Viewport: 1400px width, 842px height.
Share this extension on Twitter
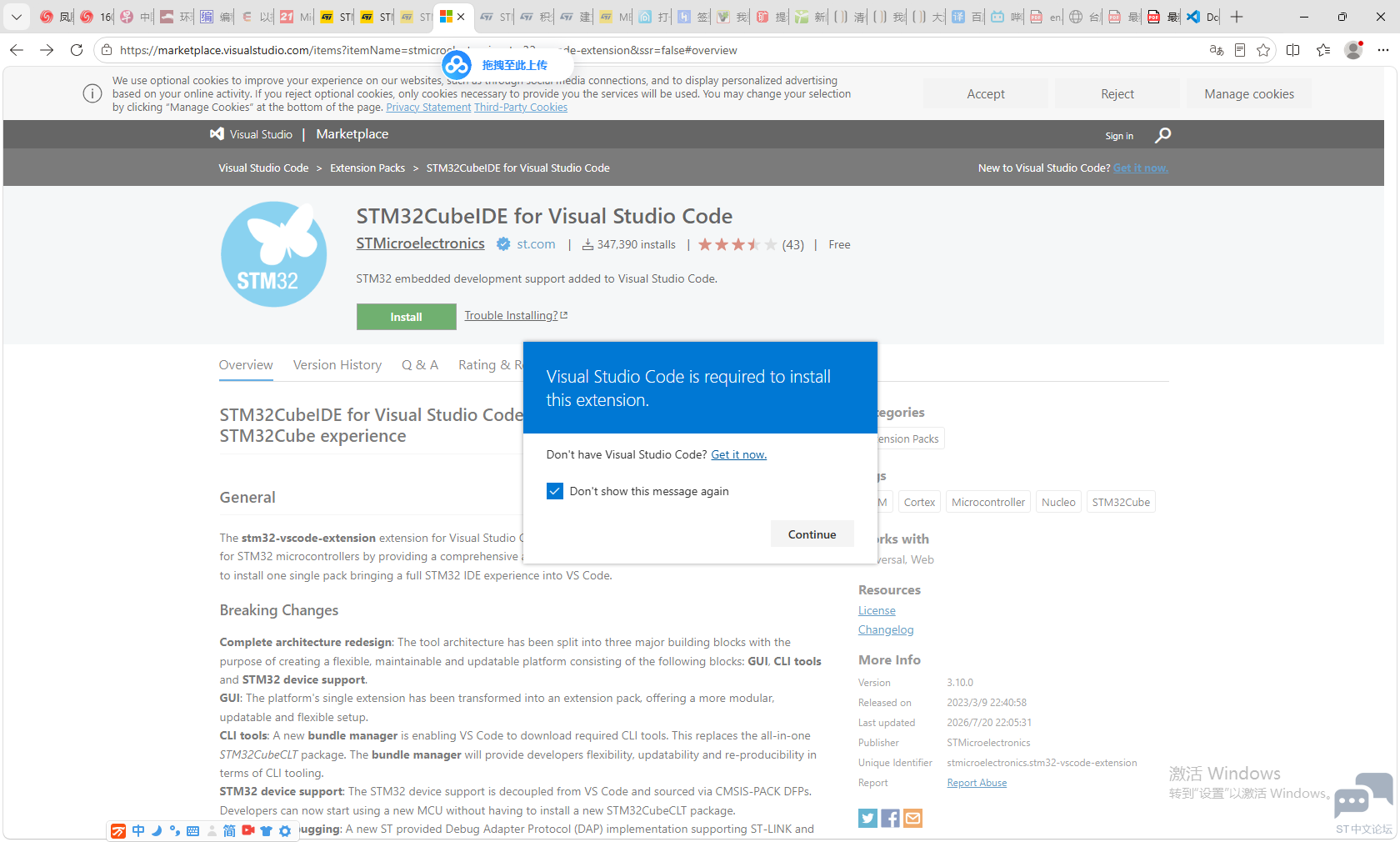coord(867,818)
